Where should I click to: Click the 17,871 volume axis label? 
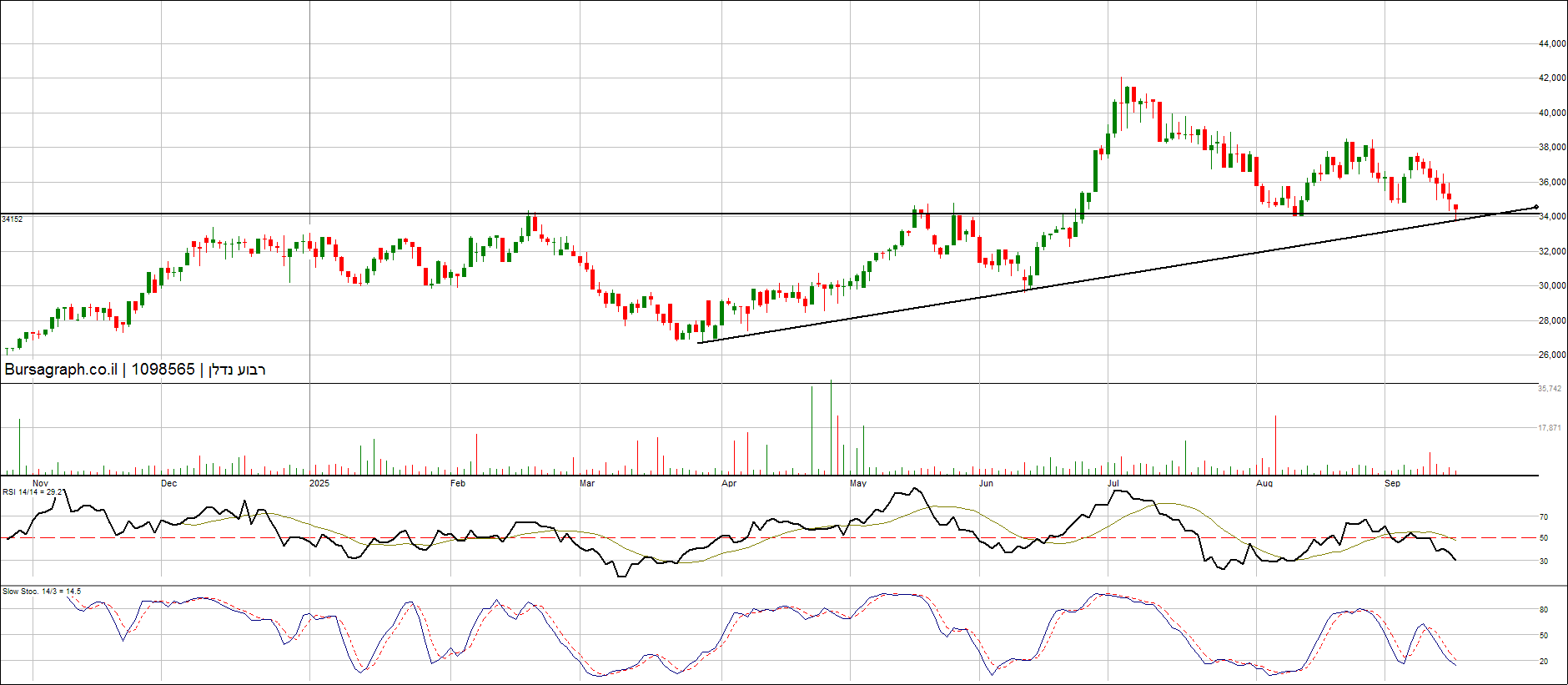pos(1550,428)
